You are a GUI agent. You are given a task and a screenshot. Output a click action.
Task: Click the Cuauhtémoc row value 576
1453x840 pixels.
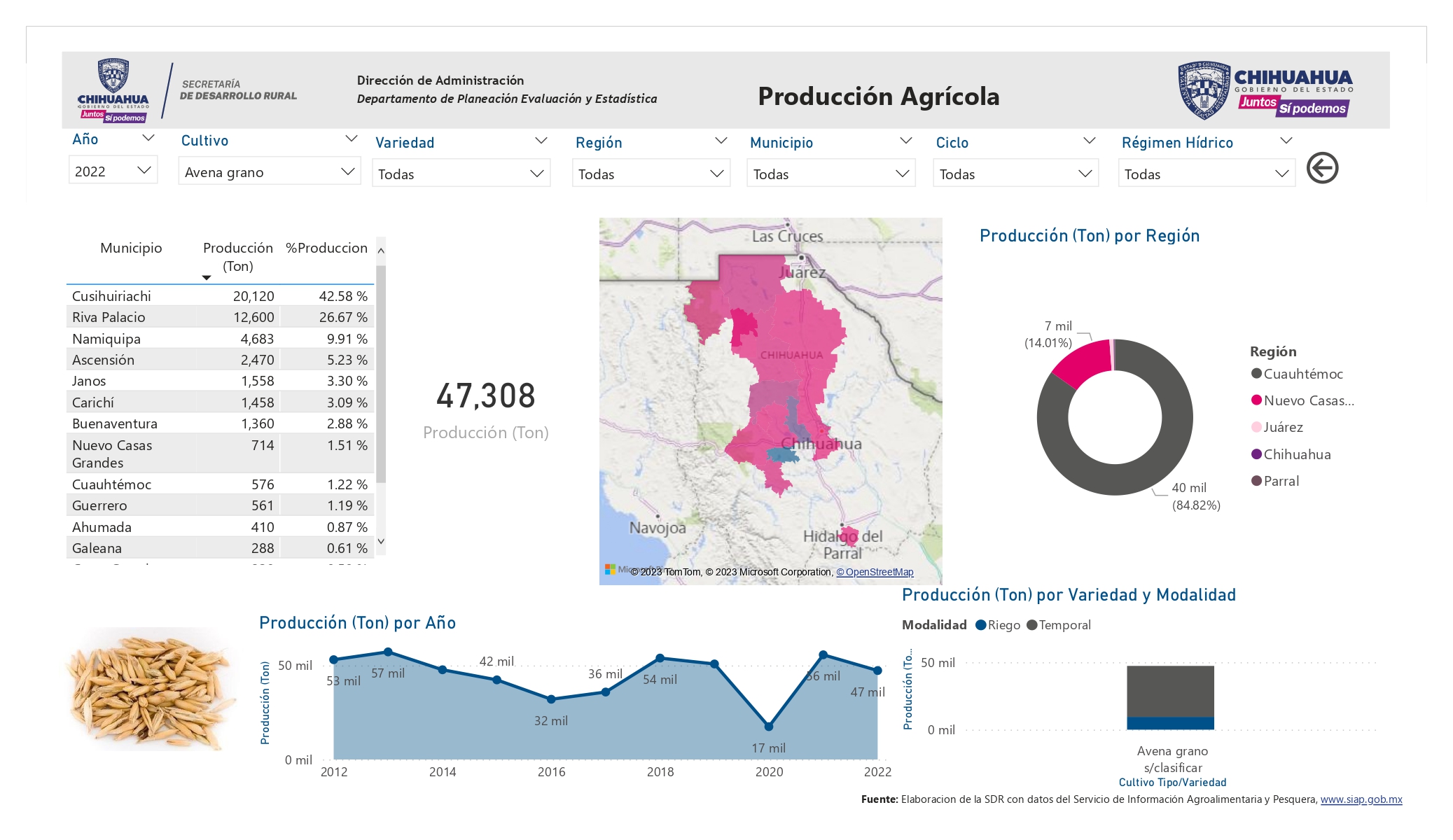tap(263, 484)
